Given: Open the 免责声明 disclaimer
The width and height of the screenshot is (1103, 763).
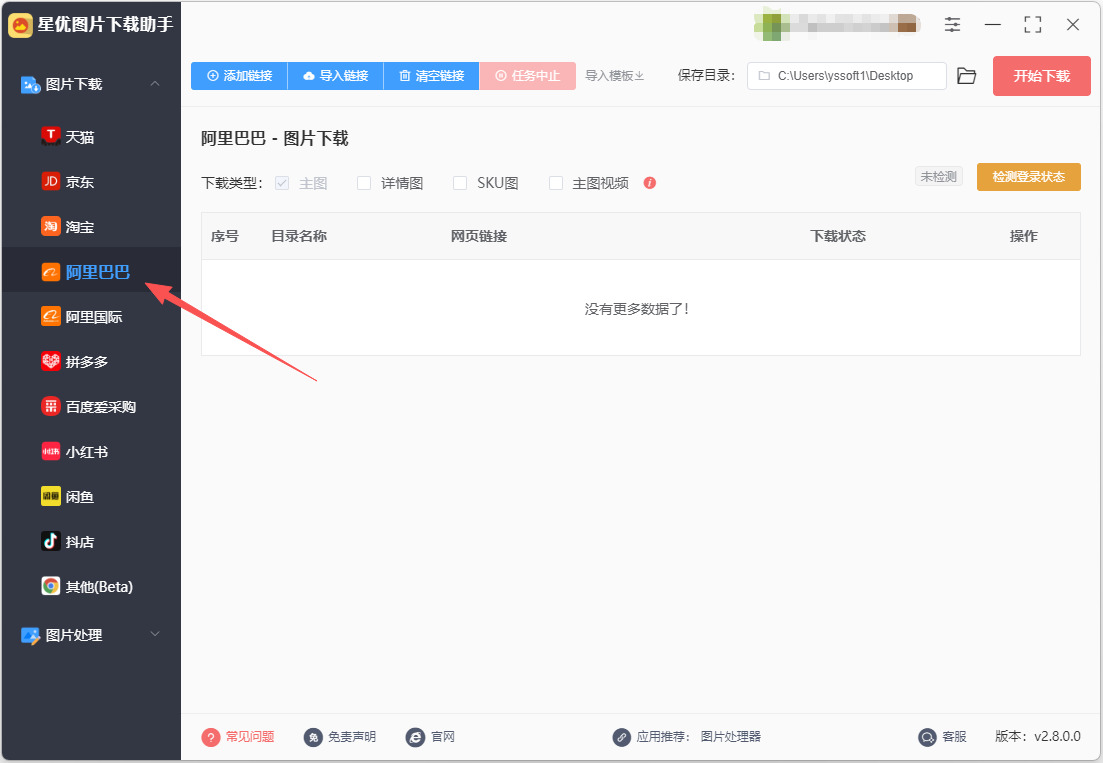Looking at the screenshot, I should (340, 737).
